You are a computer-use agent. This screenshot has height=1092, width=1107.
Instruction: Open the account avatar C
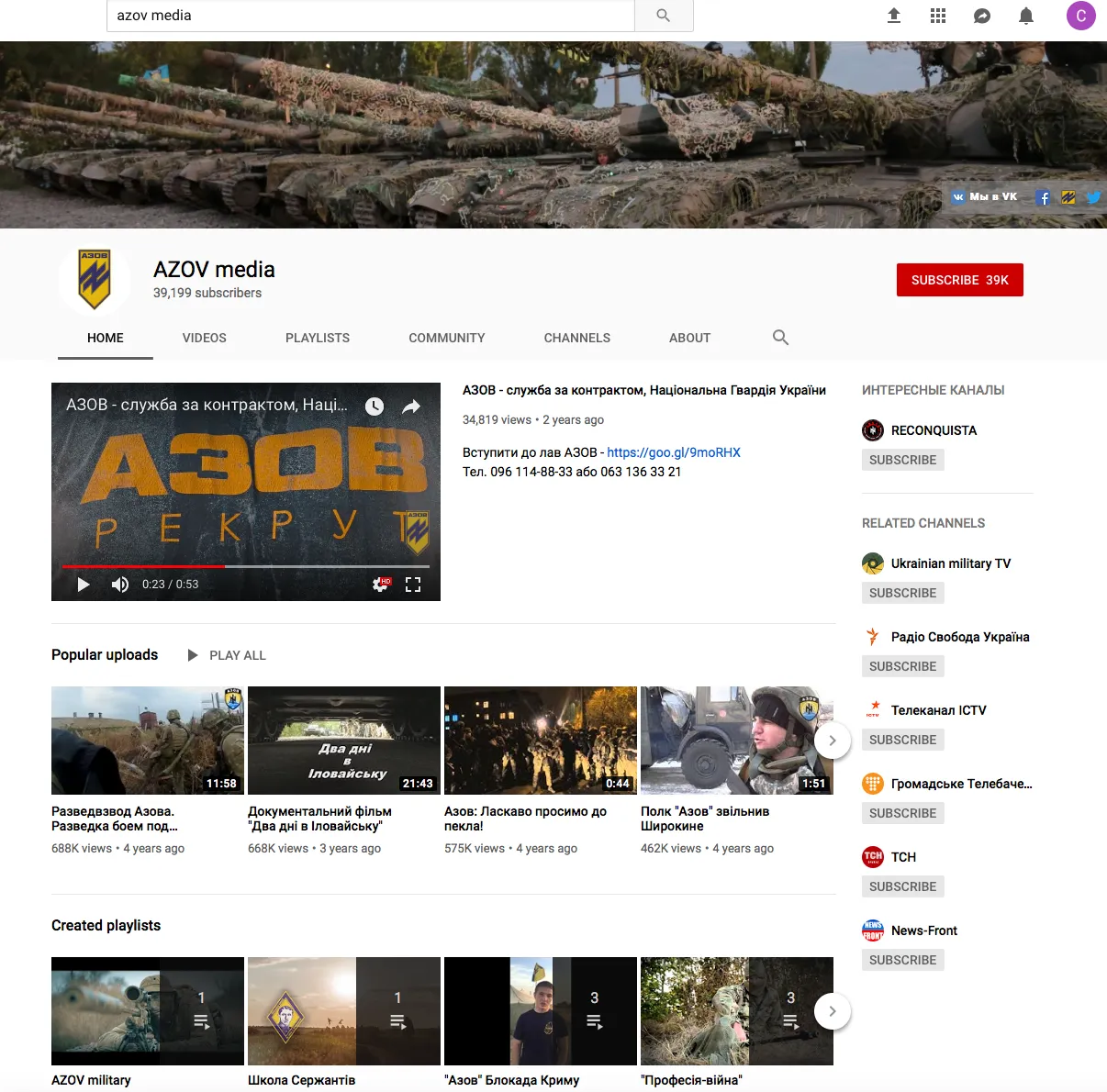[x=1081, y=16]
